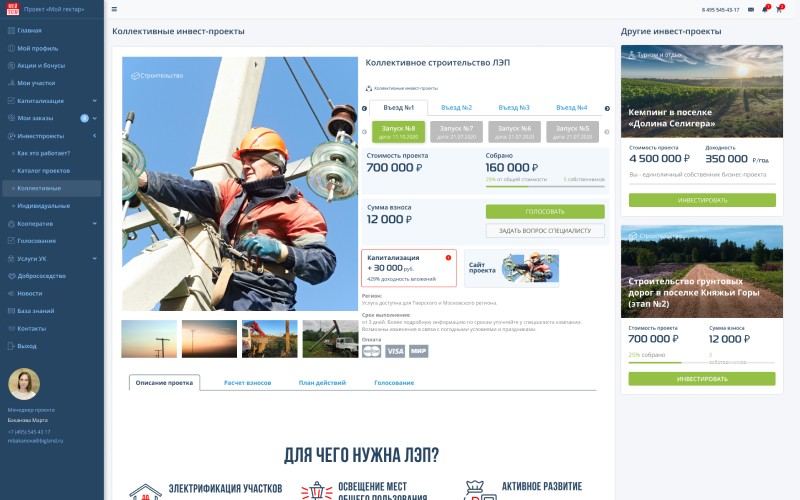
Task: Select the Запуск №7 launch button
Action: click(456, 132)
